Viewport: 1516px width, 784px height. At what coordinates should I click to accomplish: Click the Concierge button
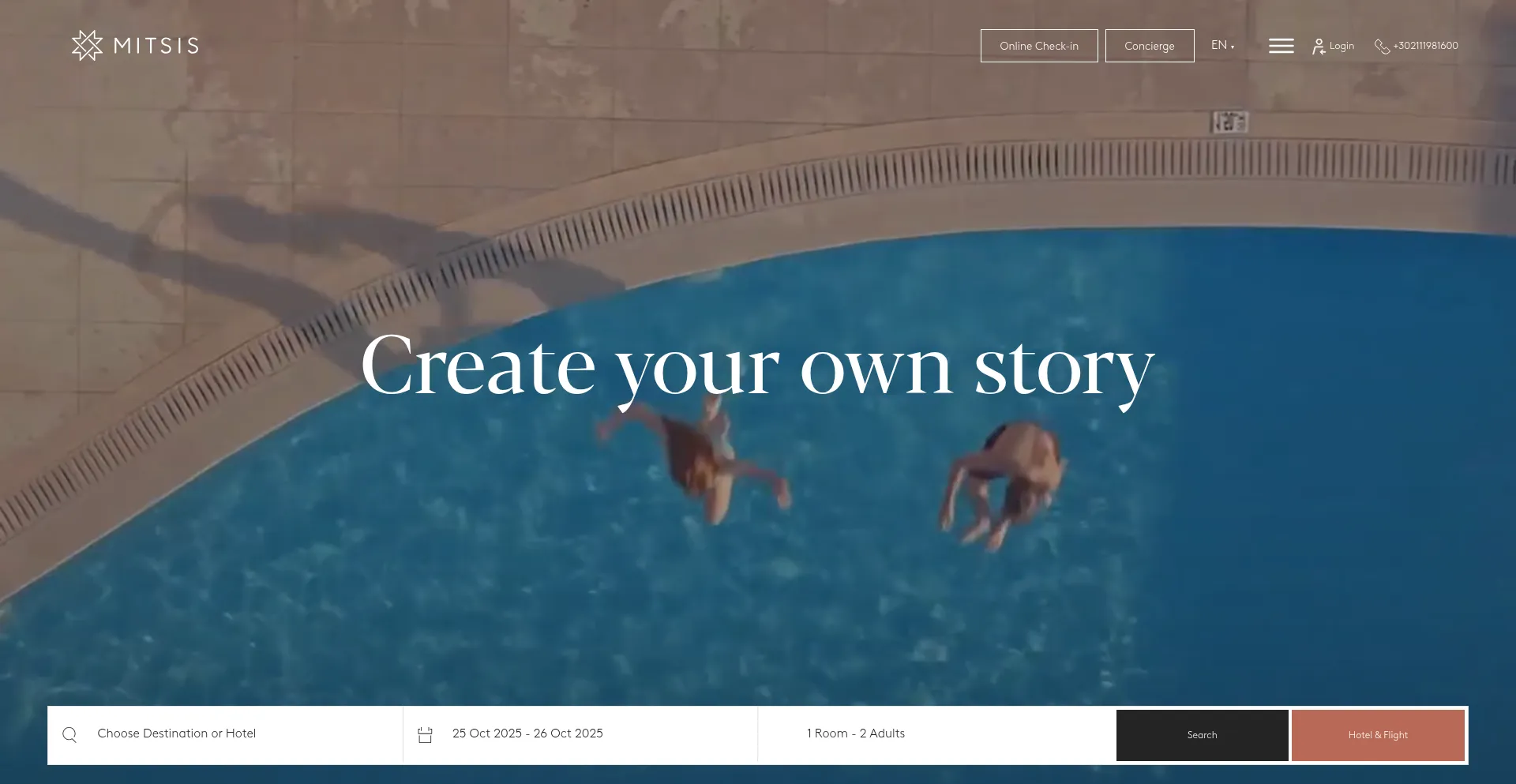[x=1150, y=46]
